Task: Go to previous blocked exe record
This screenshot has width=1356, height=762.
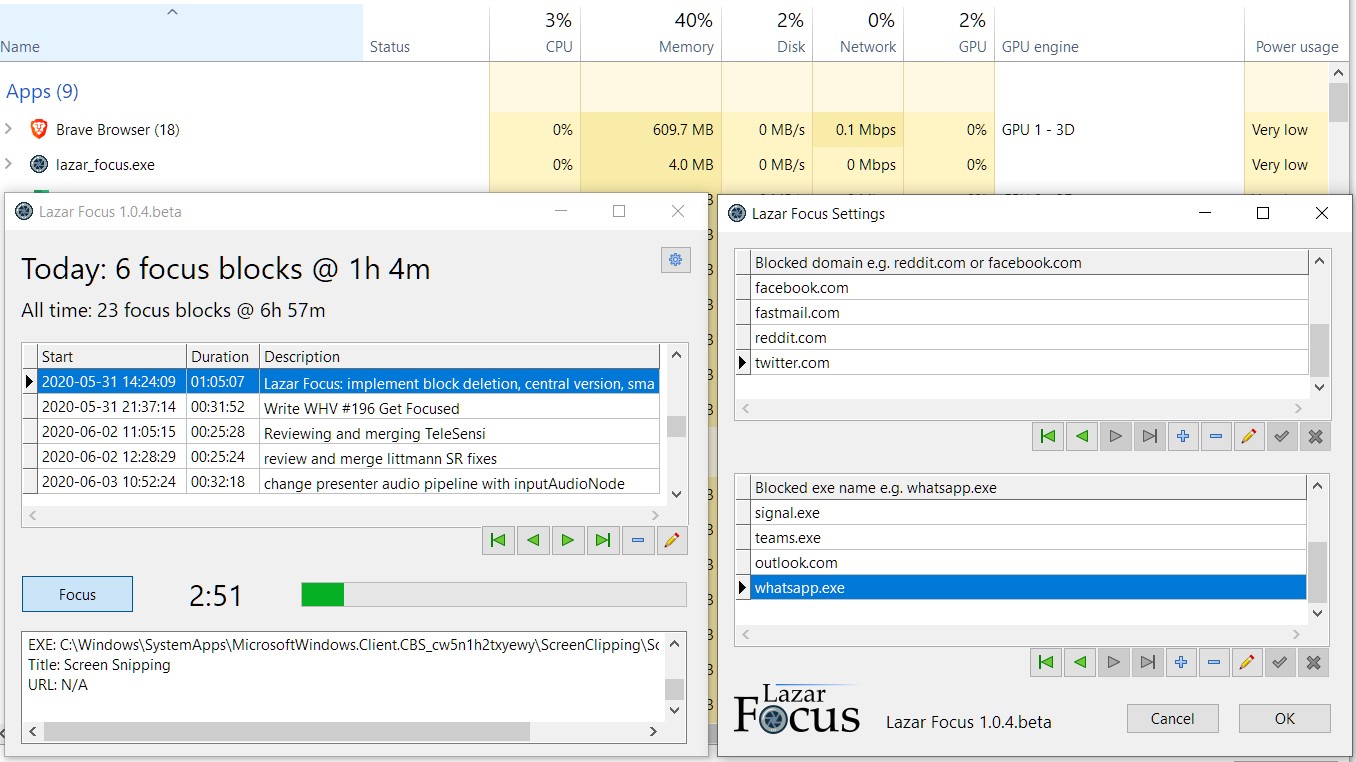Action: pos(1080,662)
